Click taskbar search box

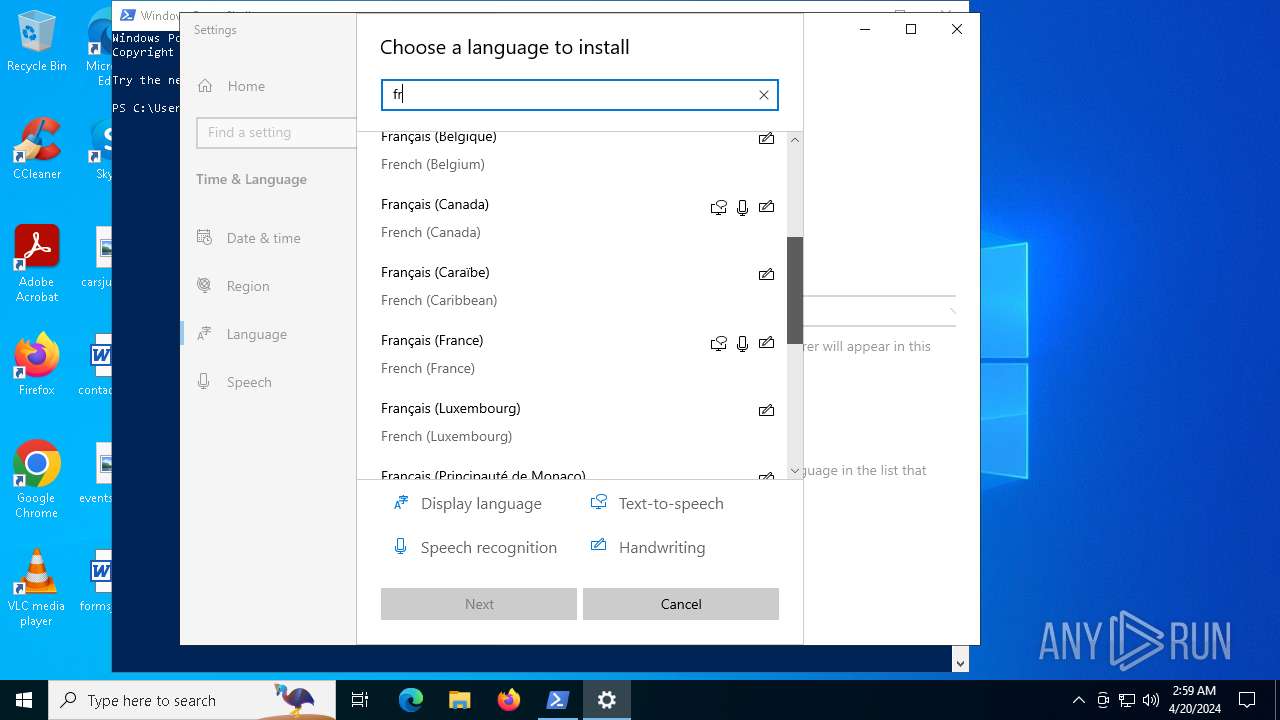pyautogui.click(x=192, y=700)
